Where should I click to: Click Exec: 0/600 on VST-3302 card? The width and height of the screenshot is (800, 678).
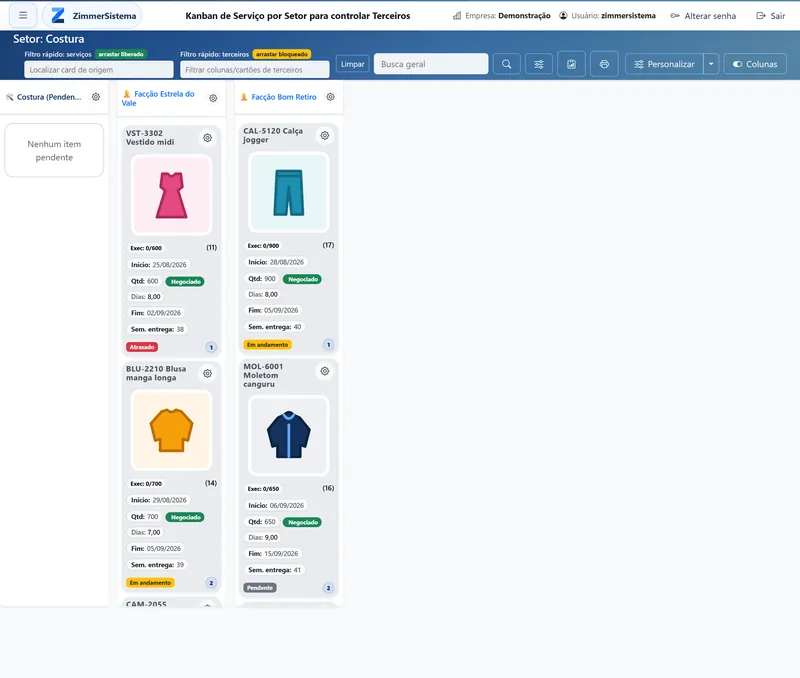146,248
